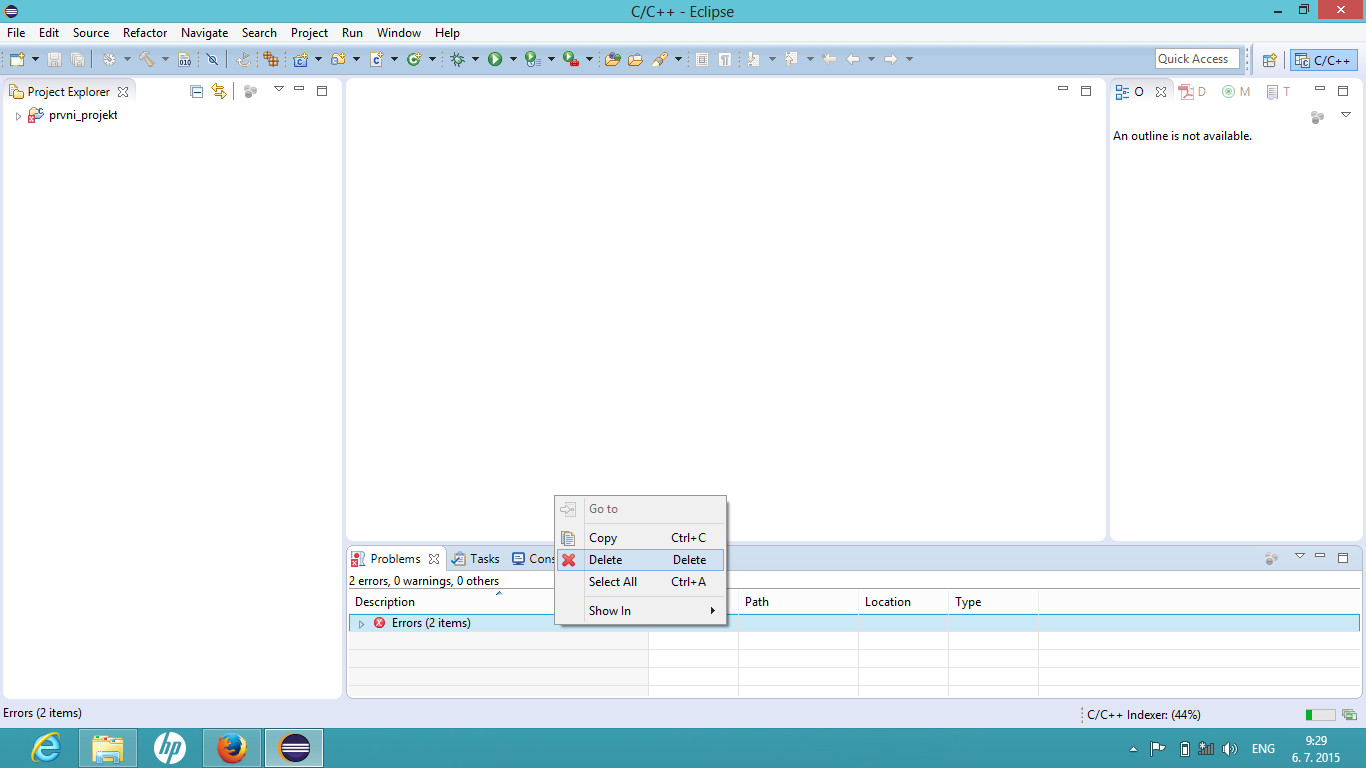The image size is (1366, 768).
Task: Switch to the Tasks tab
Action: coord(476,559)
